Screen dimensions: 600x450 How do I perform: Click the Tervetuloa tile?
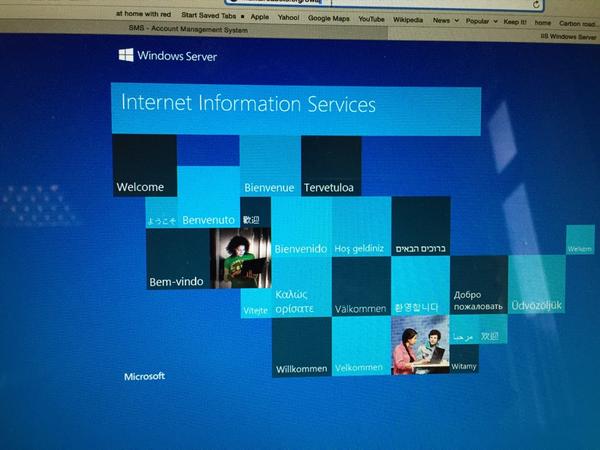tap(331, 166)
